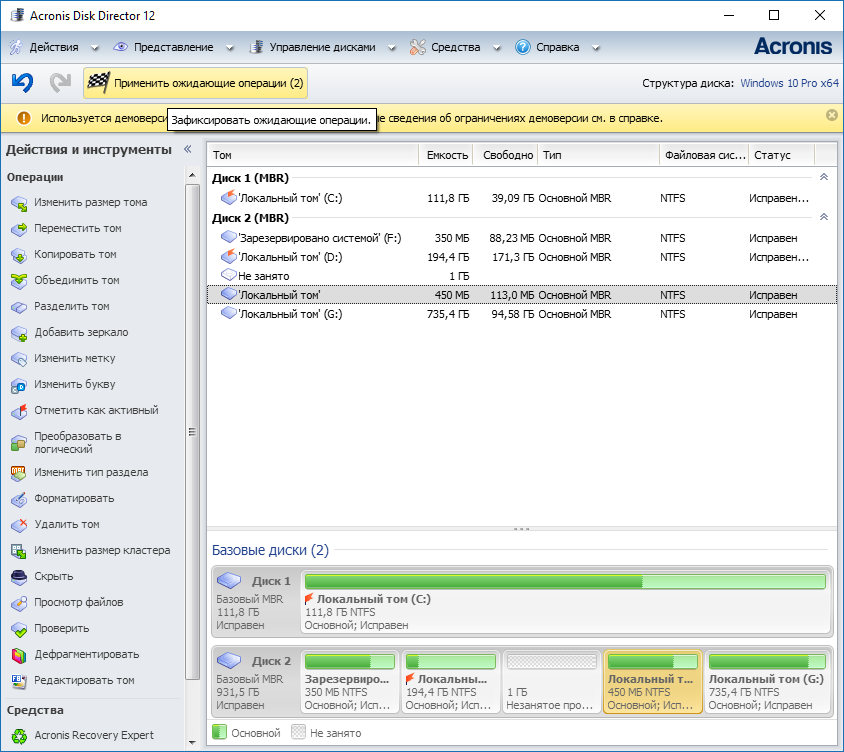Click the Диск 1 icon in the disk map
The height and width of the screenshot is (752, 844).
tap(229, 580)
